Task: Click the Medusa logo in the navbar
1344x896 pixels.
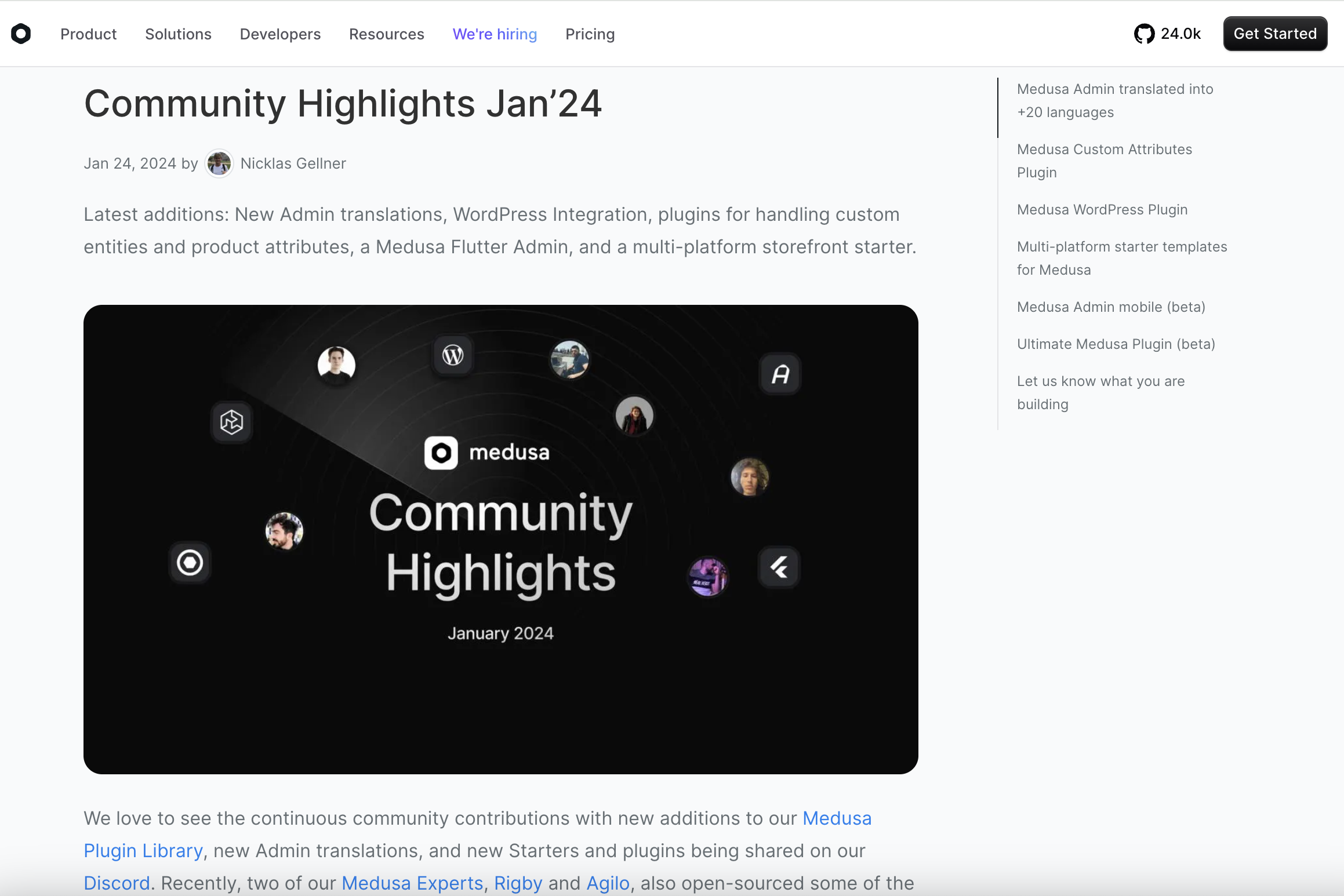Action: pyautogui.click(x=21, y=34)
